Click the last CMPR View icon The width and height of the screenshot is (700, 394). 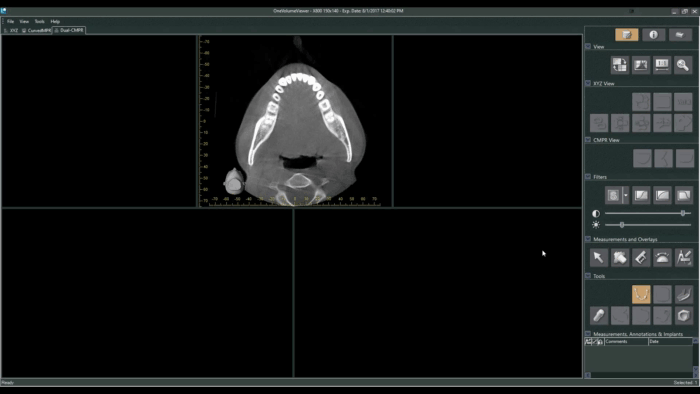(684, 158)
